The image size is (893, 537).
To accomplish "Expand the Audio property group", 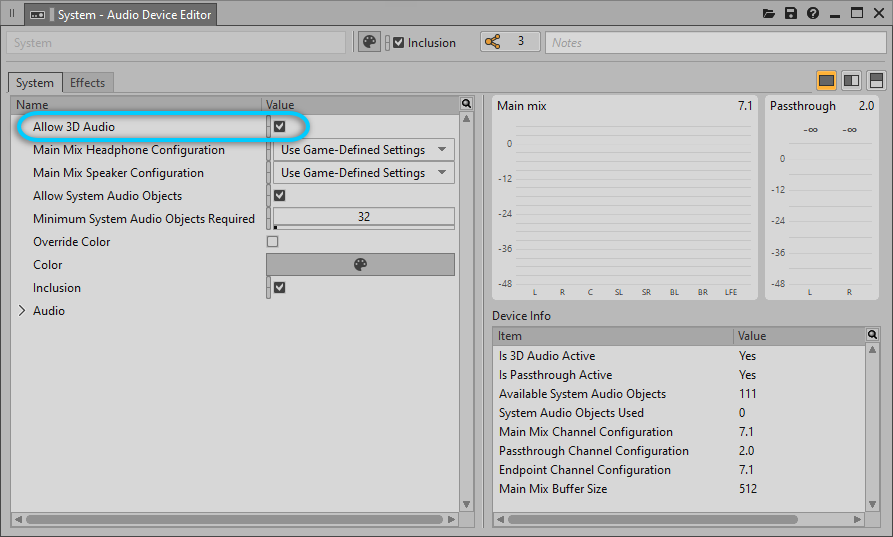I will point(22,311).
